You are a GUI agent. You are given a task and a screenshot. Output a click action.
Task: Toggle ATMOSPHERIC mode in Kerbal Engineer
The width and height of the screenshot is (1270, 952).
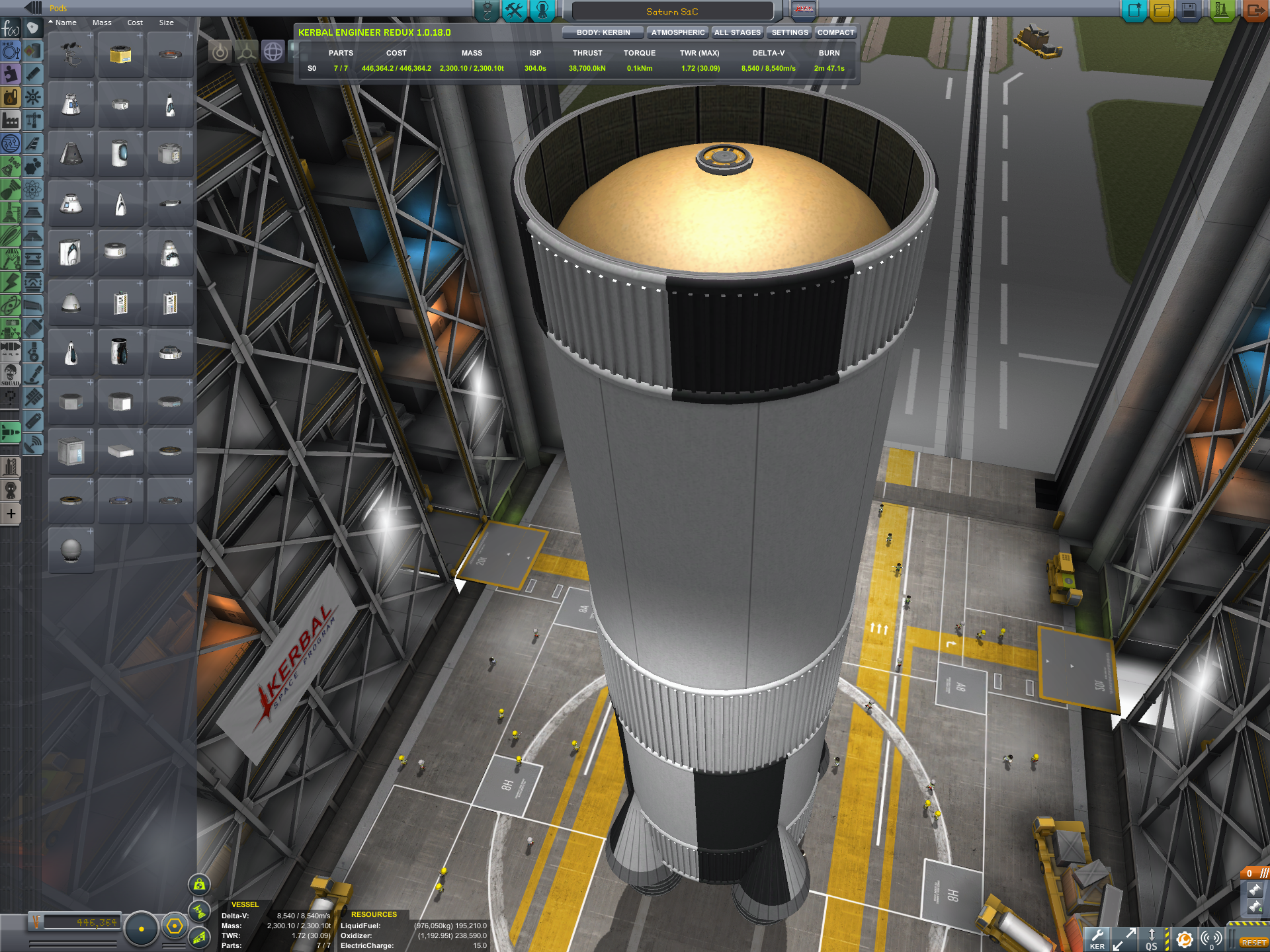point(677,32)
